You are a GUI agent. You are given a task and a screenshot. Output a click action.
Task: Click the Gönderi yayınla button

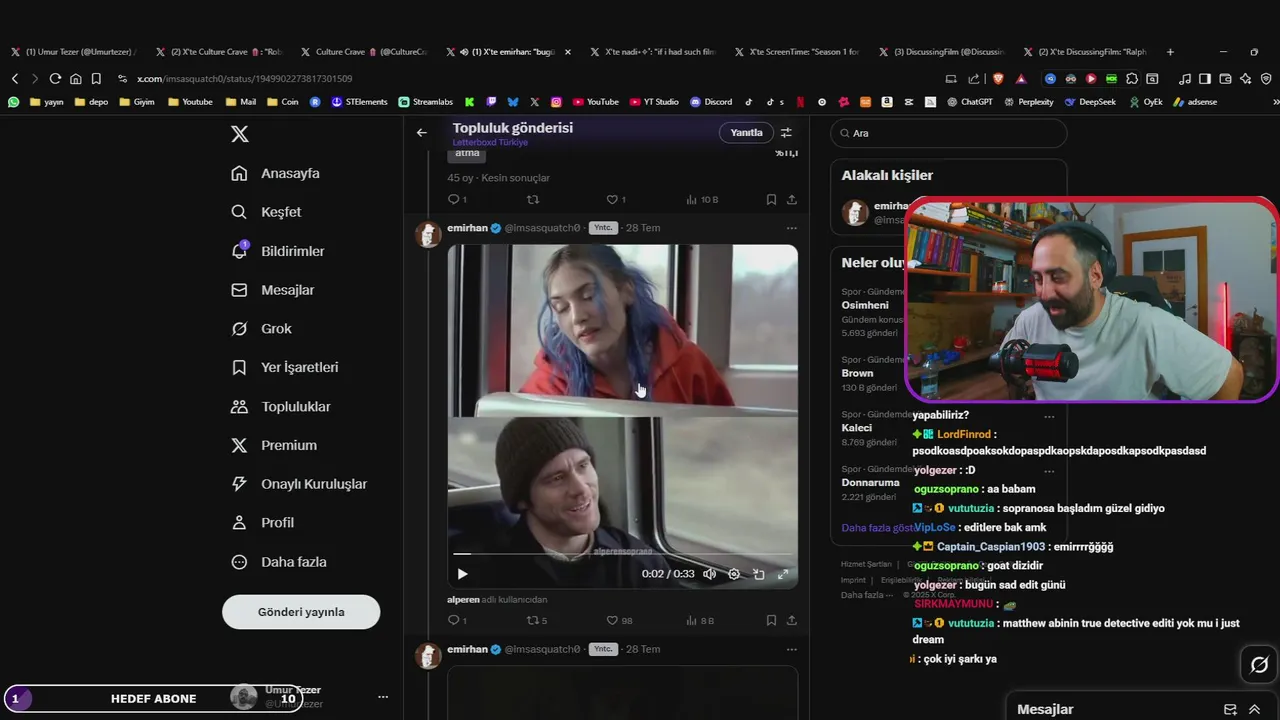point(301,612)
